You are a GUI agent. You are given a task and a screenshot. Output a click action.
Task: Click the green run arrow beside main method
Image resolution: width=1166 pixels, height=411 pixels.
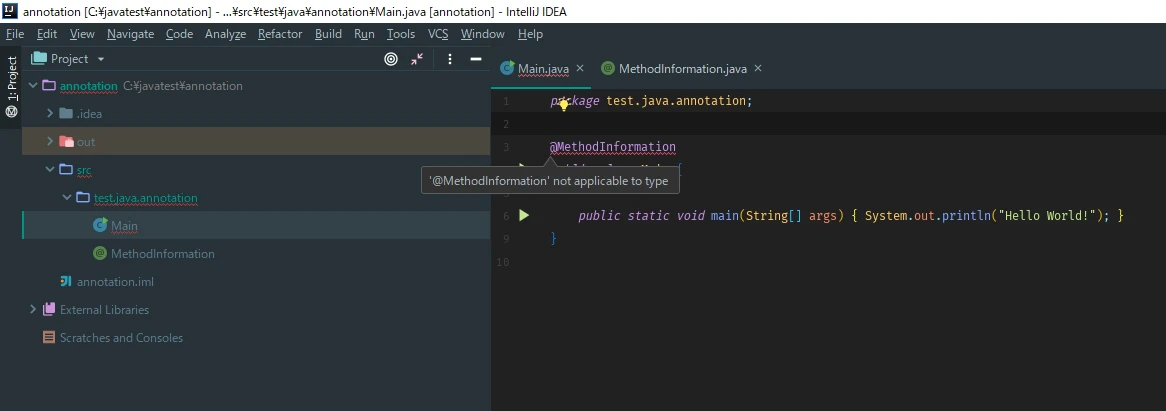(524, 216)
